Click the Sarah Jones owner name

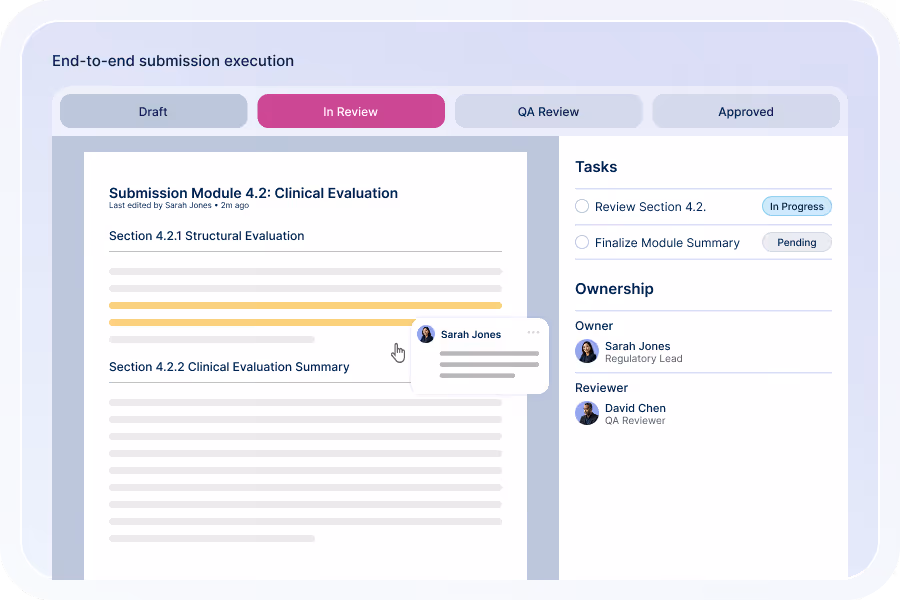click(637, 346)
